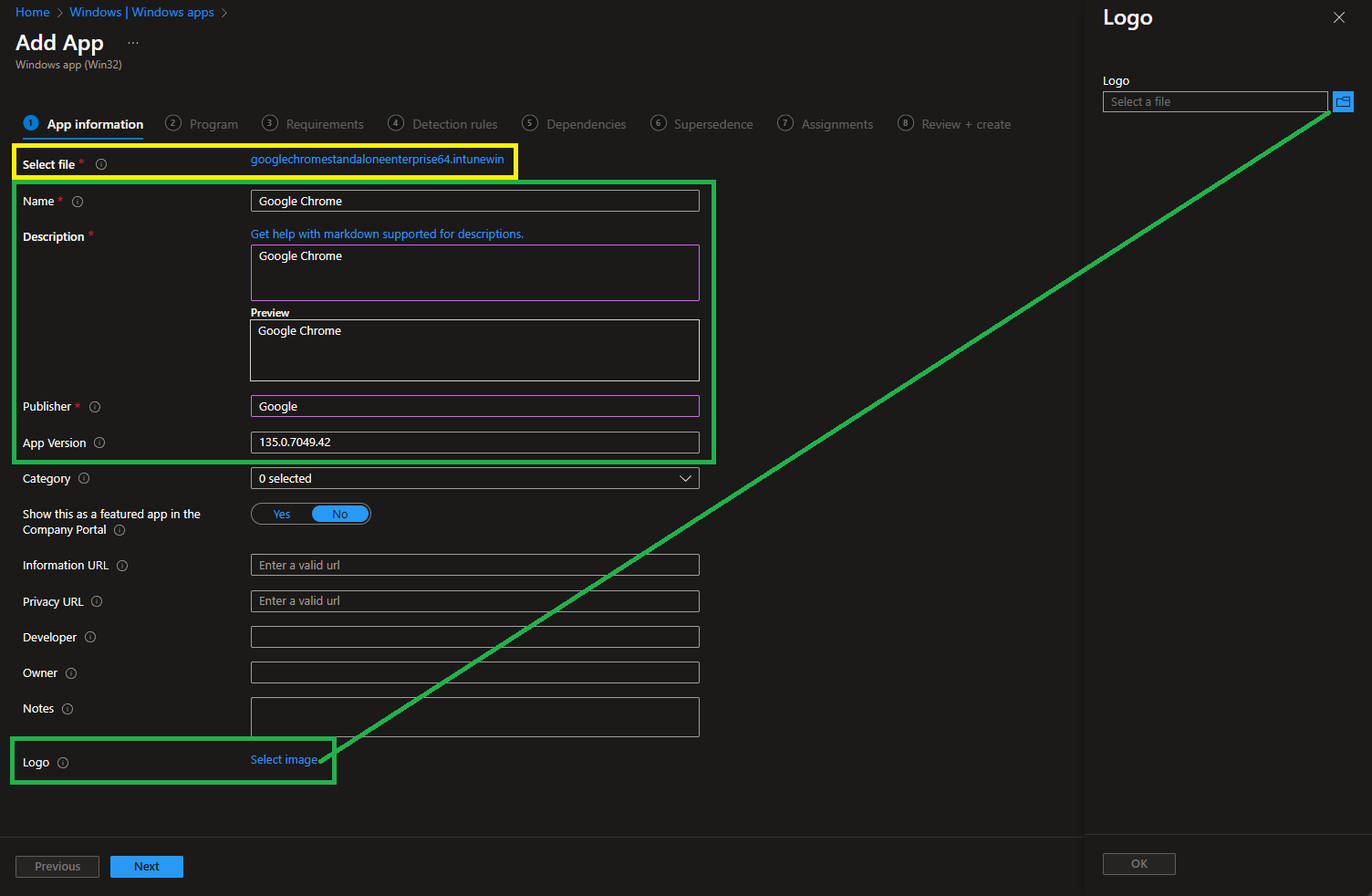Expand the Category dropdown
Viewport: 1372px width, 896px height.
(x=474, y=478)
